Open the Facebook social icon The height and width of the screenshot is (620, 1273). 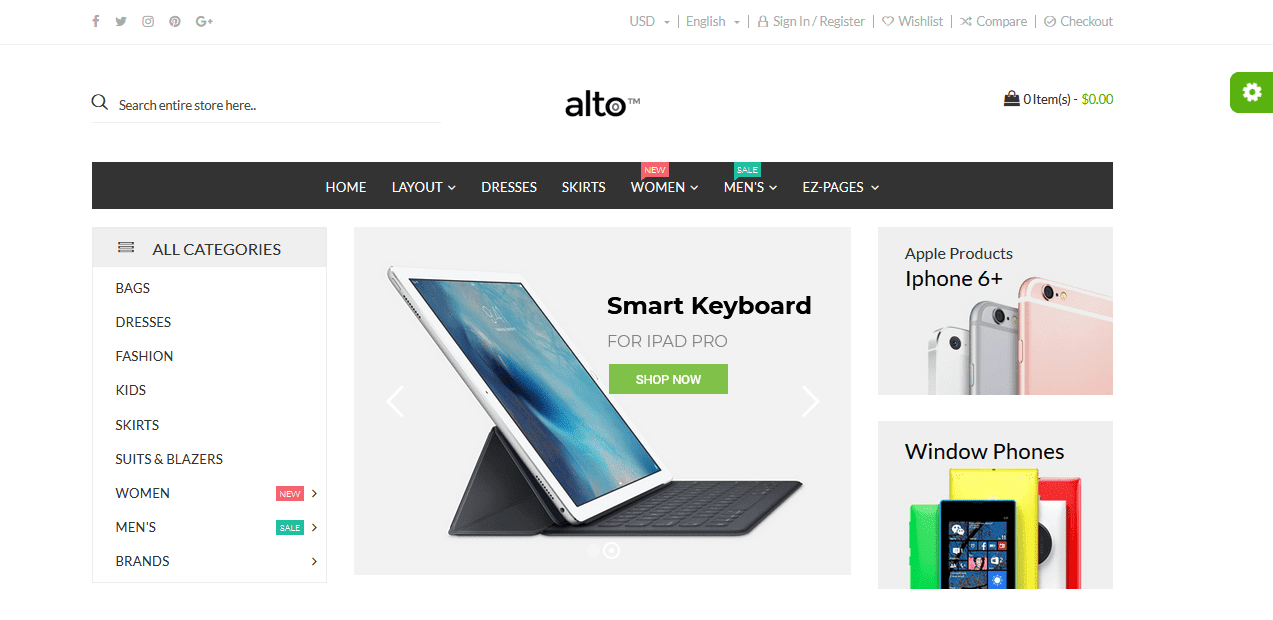[96, 21]
